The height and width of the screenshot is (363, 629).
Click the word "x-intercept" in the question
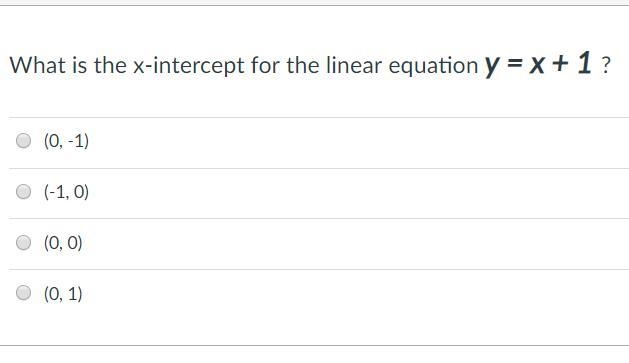tap(189, 65)
